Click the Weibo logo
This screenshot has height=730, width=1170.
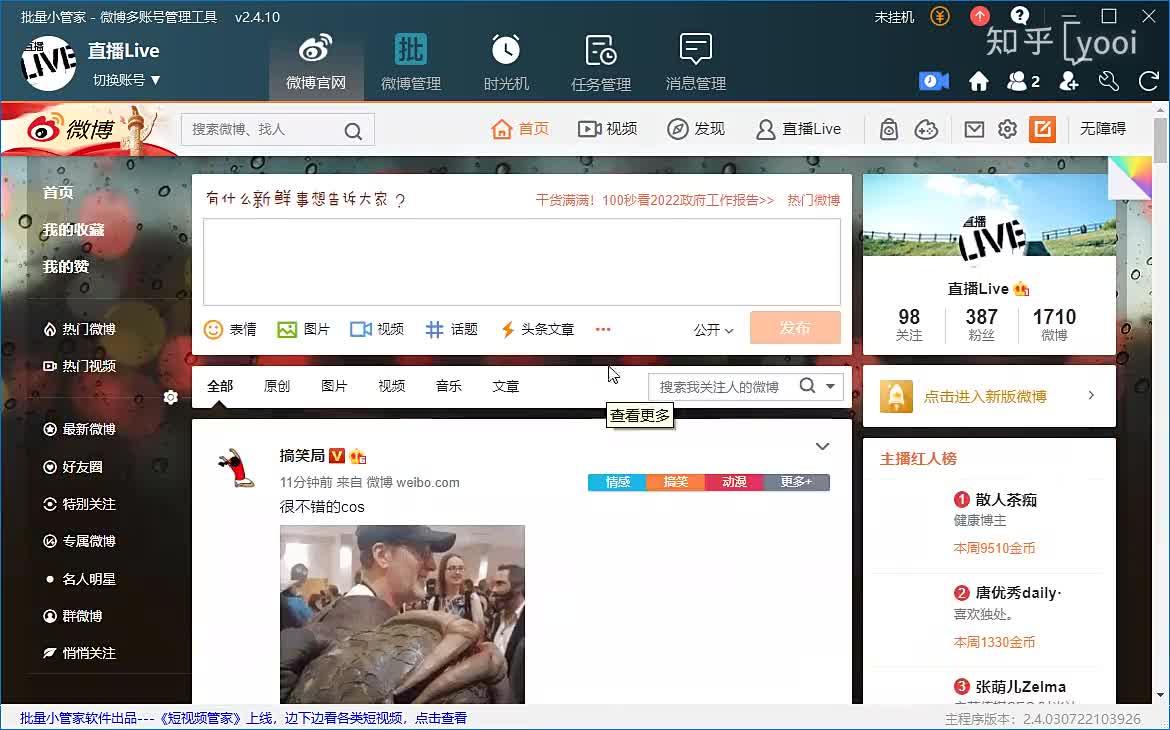(x=71, y=129)
